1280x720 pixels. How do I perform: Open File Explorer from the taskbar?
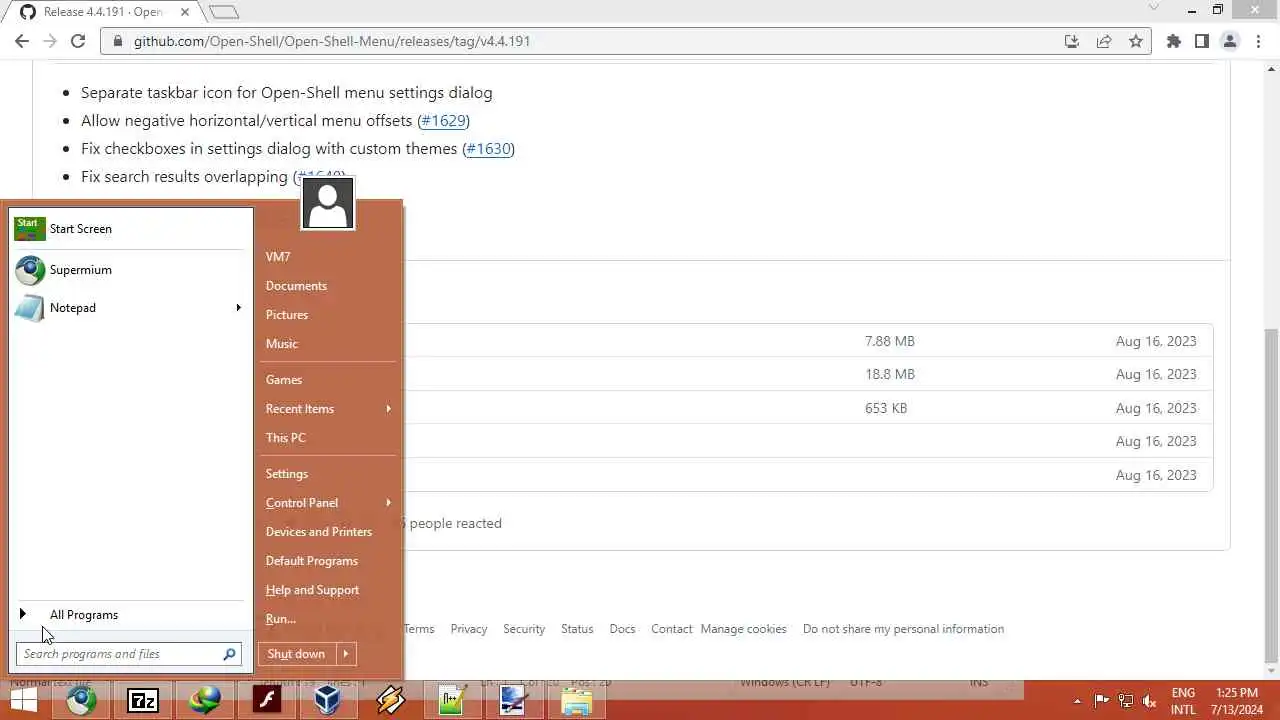point(577,700)
